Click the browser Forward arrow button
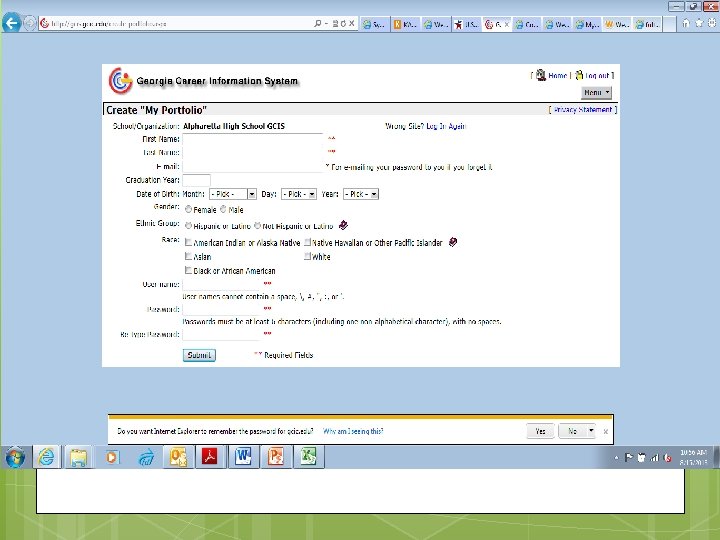The width and height of the screenshot is (720, 540). [29, 23]
